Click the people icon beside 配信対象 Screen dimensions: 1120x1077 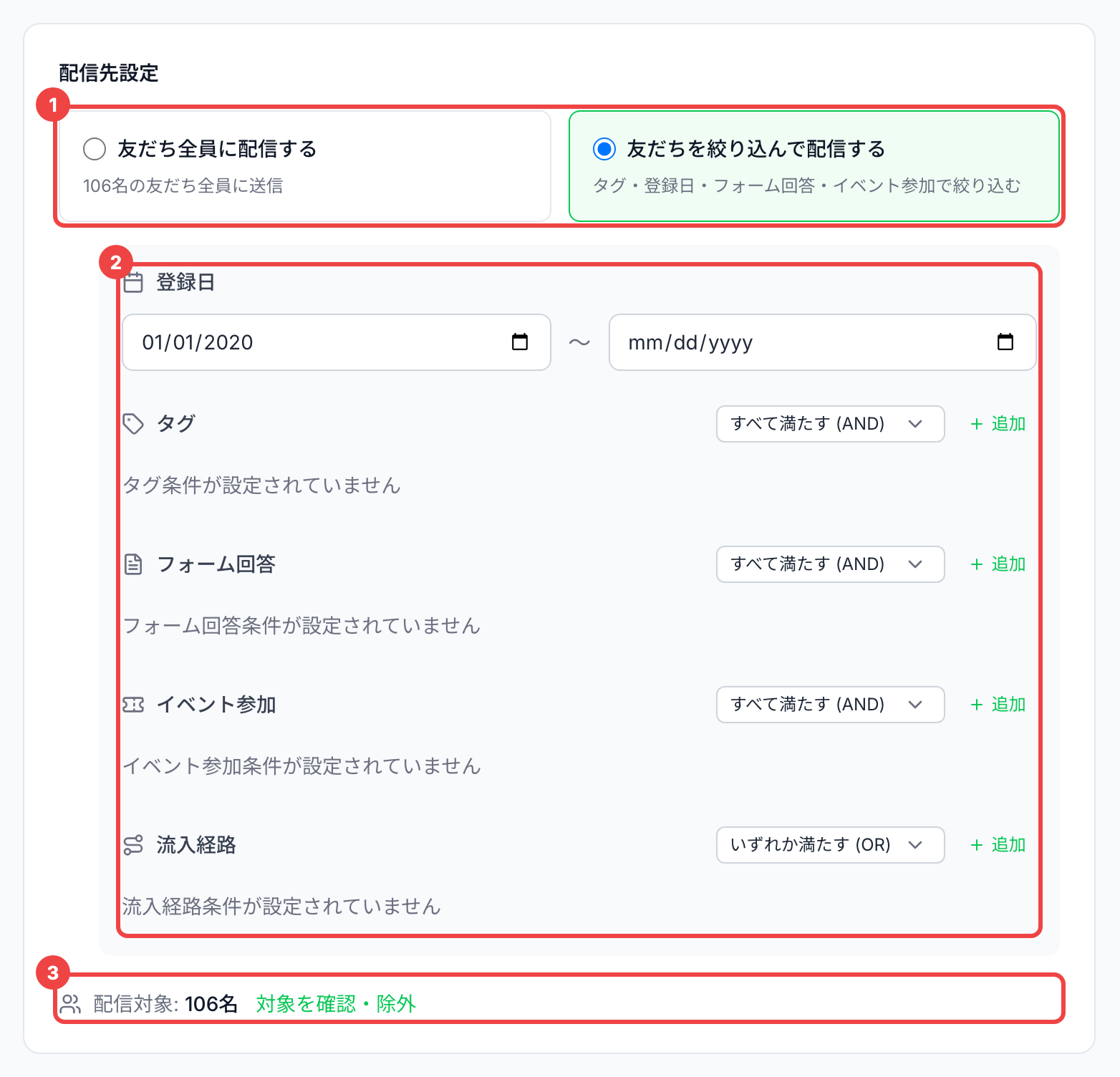[x=70, y=1004]
